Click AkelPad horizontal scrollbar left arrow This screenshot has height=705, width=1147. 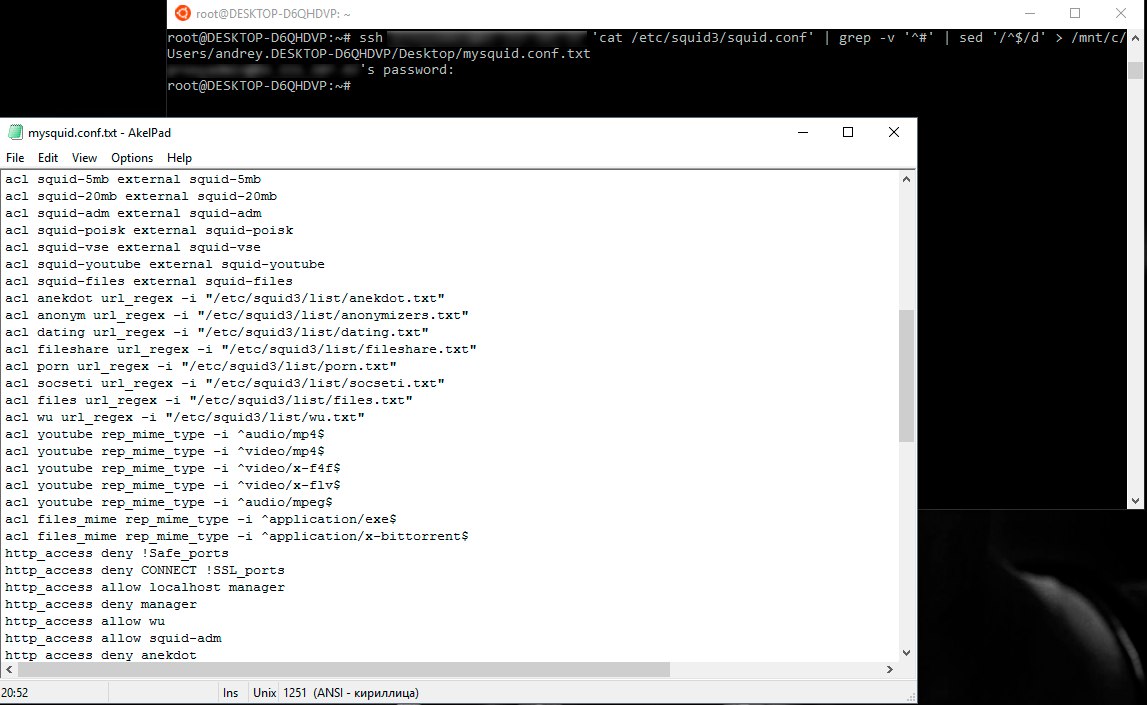click(9, 669)
